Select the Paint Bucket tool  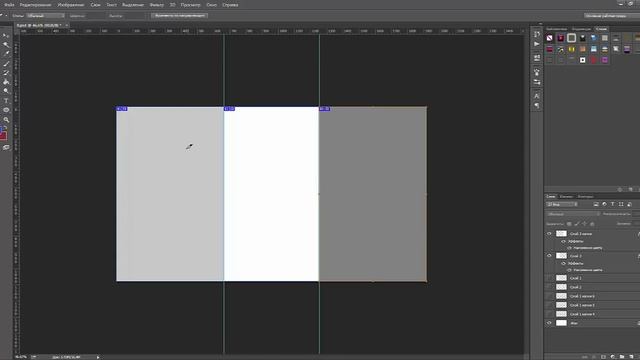[6, 82]
